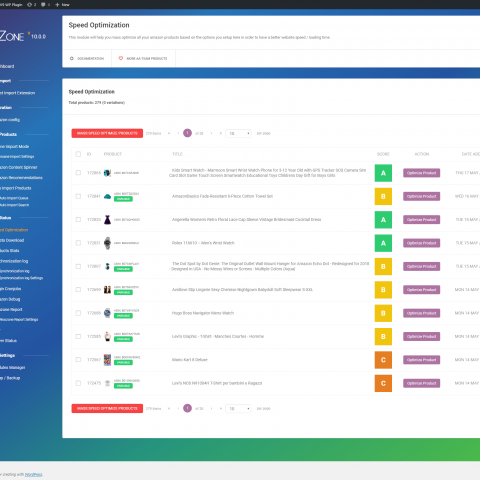Click the purple page 1 indicator at the bottom
This screenshot has height=480, width=480.
187,408
